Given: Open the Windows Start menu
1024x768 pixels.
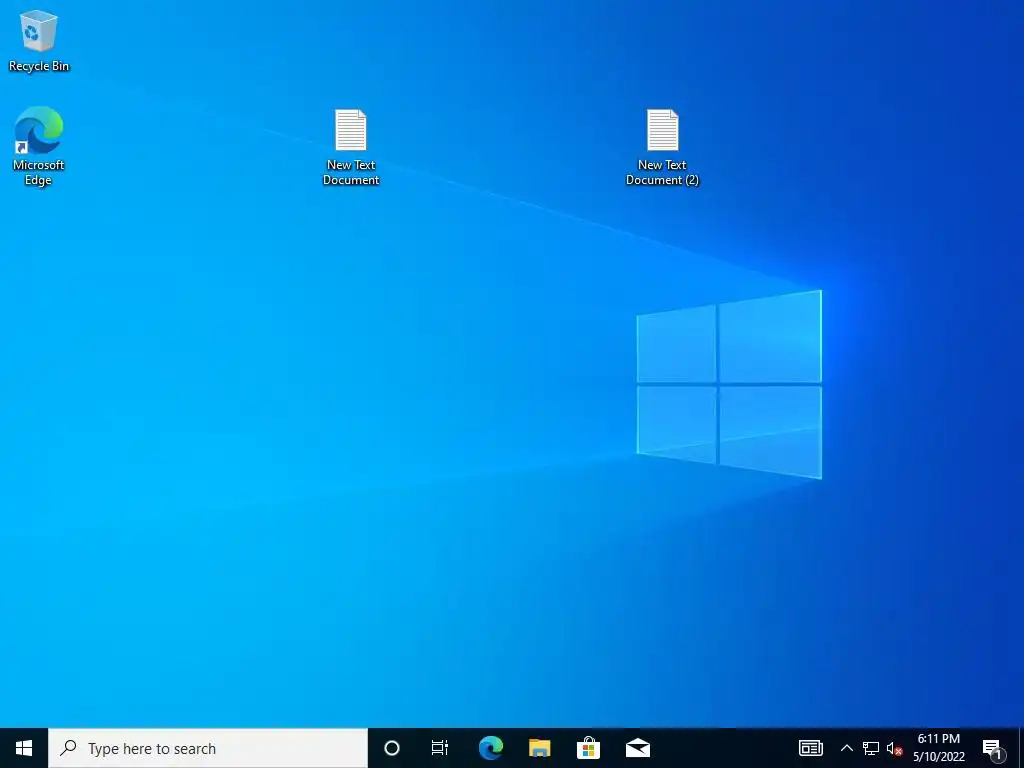Looking at the screenshot, I should click(x=24, y=748).
